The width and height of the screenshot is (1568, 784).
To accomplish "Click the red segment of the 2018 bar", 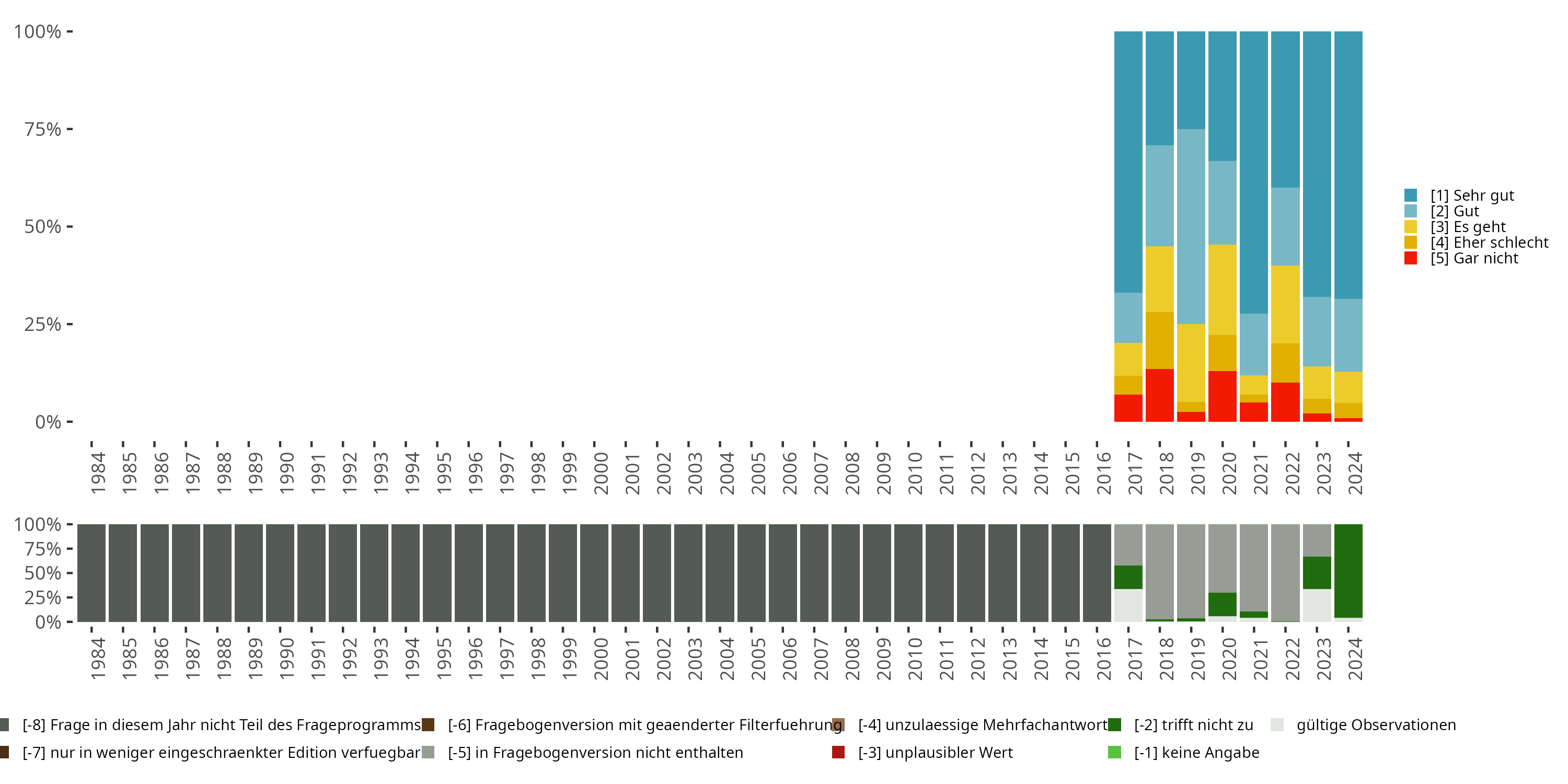I will [1160, 396].
